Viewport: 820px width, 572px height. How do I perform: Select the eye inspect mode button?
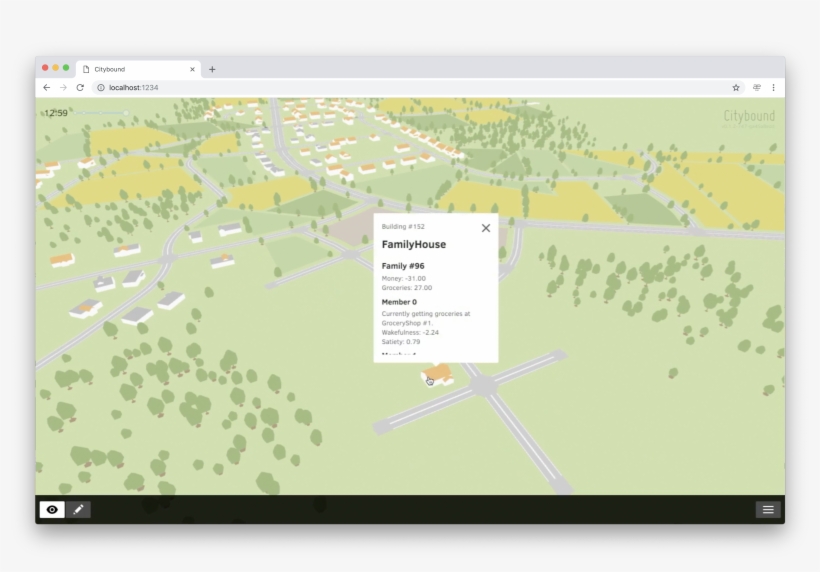coord(52,510)
